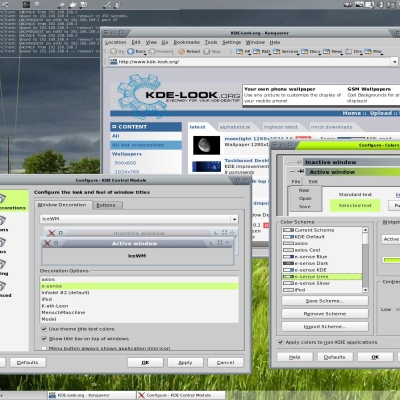Open the alphabetical tab on KDE-Look

point(235,127)
